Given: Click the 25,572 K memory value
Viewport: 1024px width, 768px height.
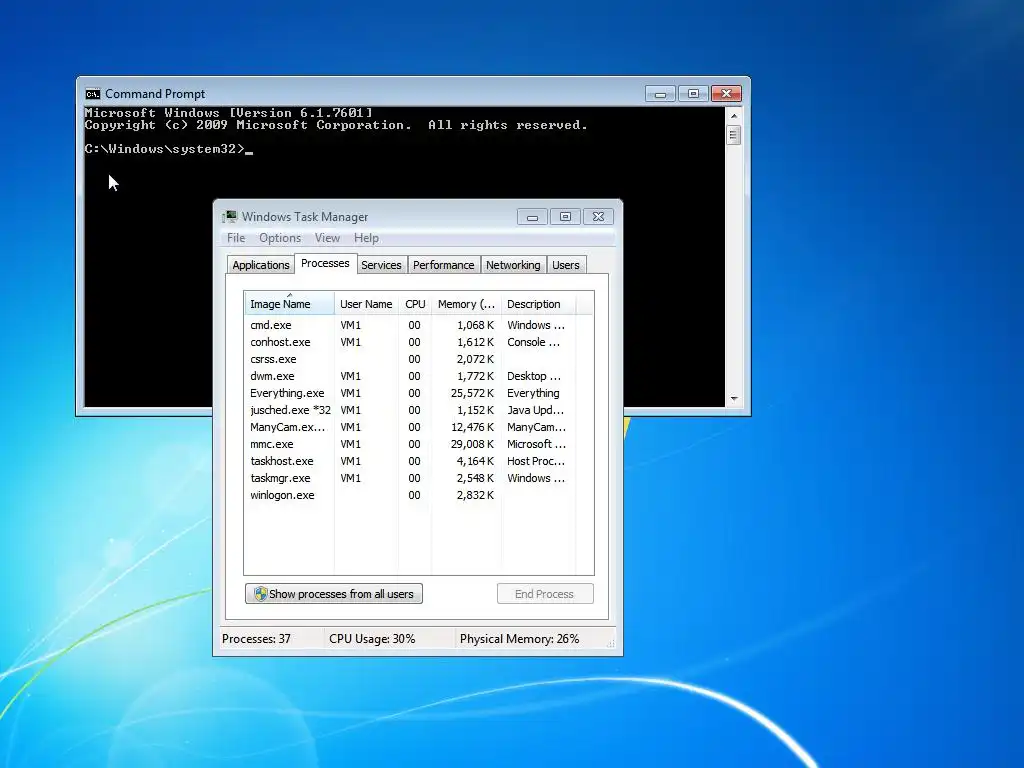Looking at the screenshot, I should pyautogui.click(x=472, y=393).
